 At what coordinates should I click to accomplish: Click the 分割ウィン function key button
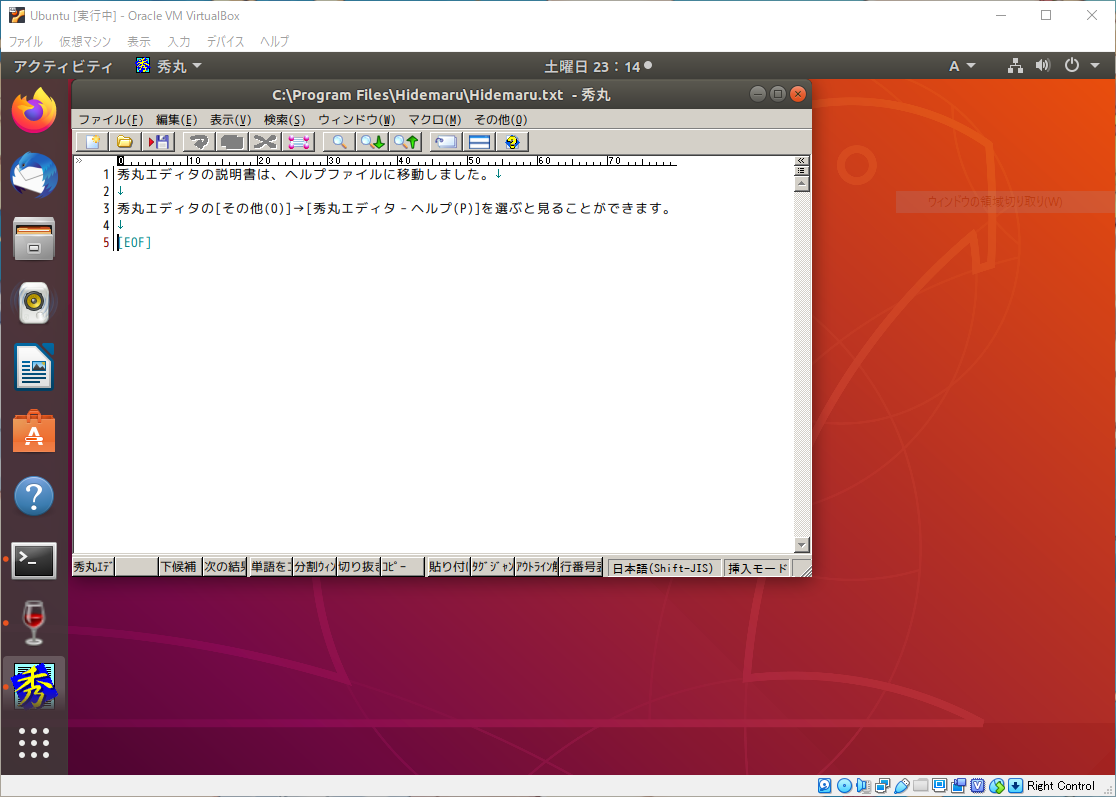tap(315, 566)
